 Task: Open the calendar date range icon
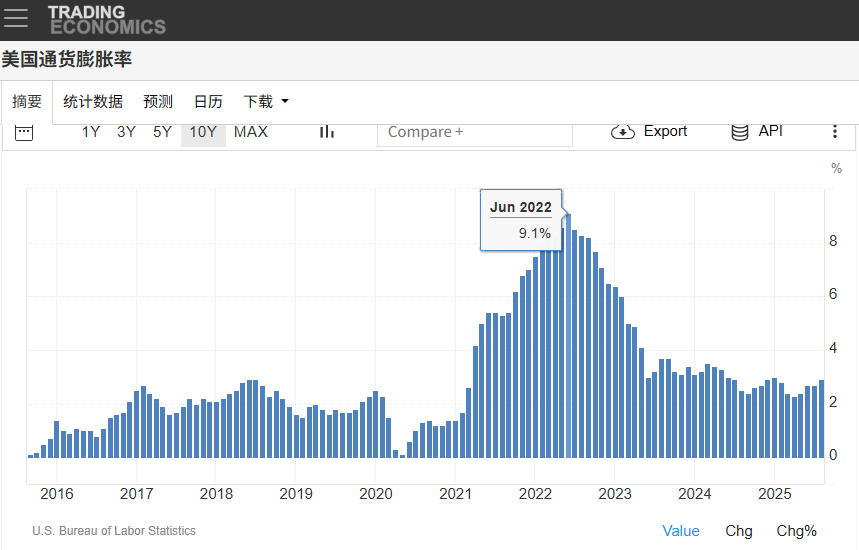coord(24,132)
